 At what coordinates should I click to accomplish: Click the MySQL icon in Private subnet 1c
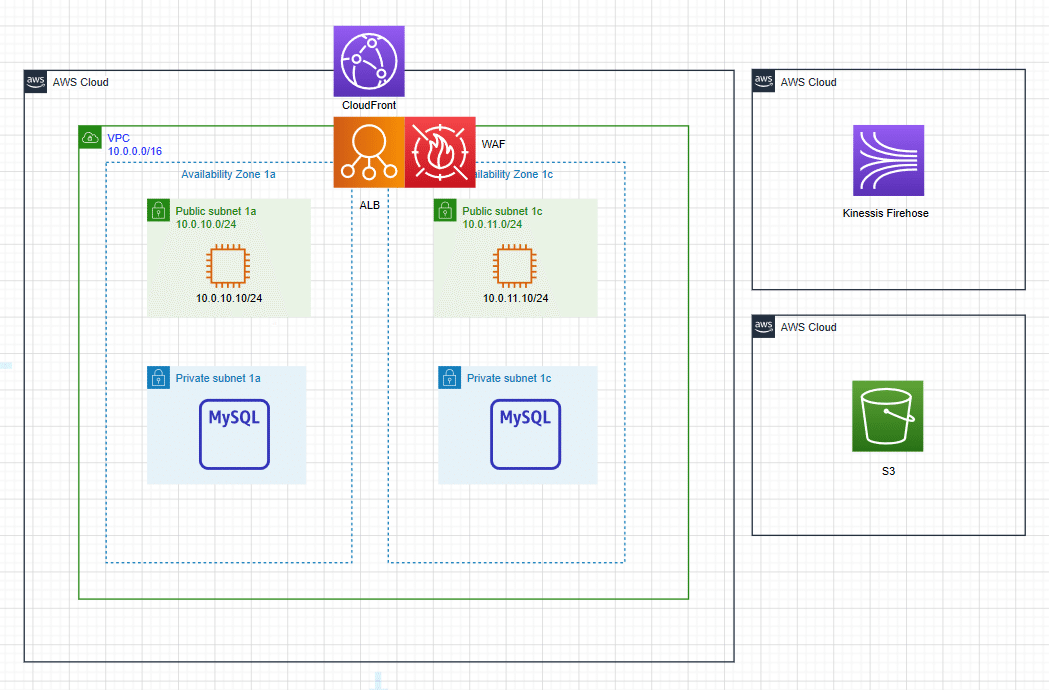pos(525,434)
